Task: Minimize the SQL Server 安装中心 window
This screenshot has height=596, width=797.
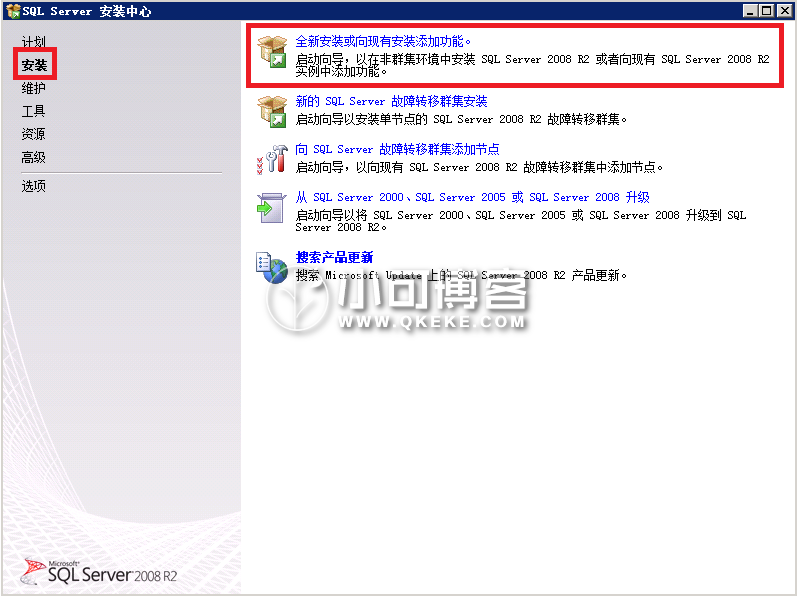Action: click(x=750, y=10)
